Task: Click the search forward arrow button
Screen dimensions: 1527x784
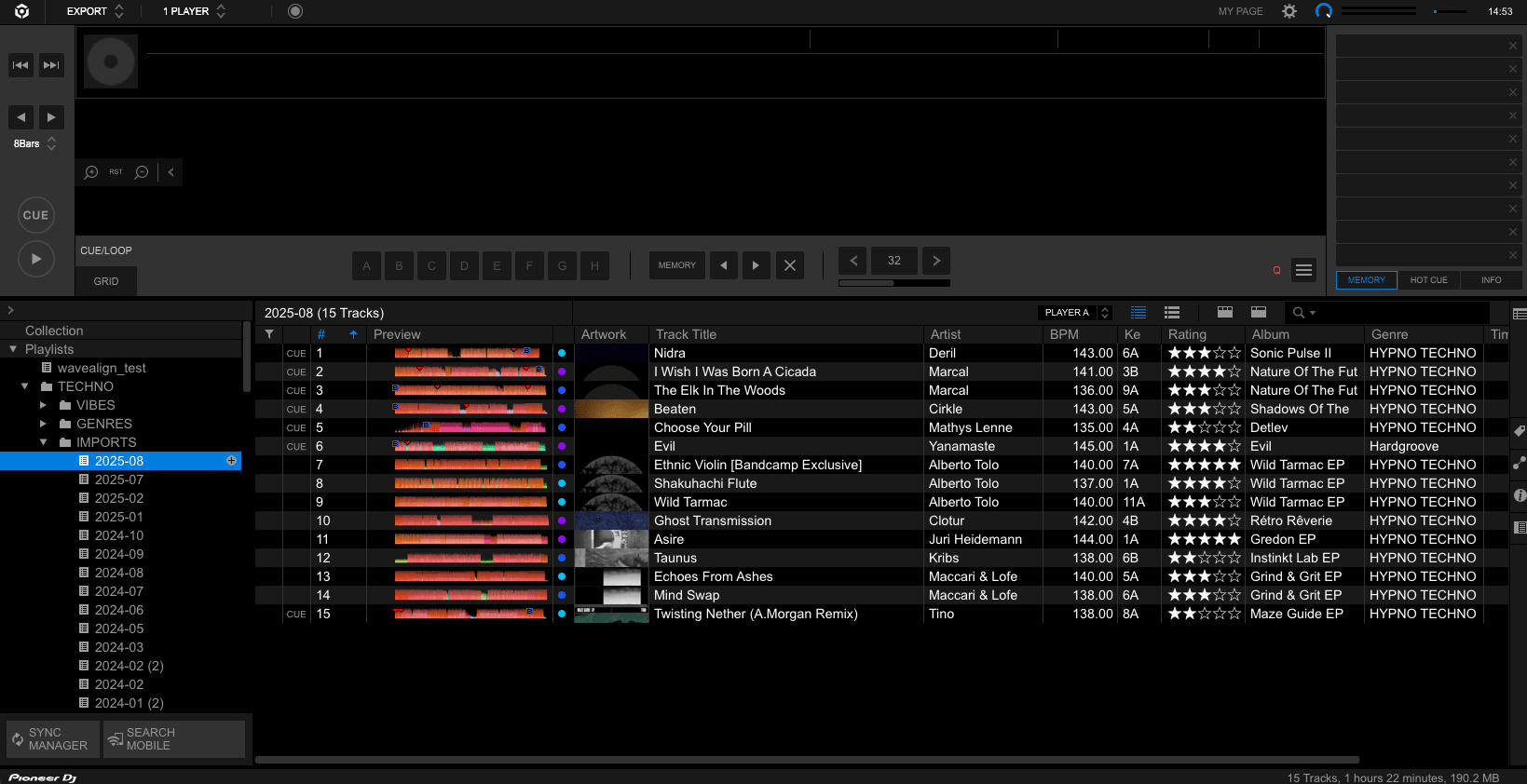Action: (x=51, y=117)
